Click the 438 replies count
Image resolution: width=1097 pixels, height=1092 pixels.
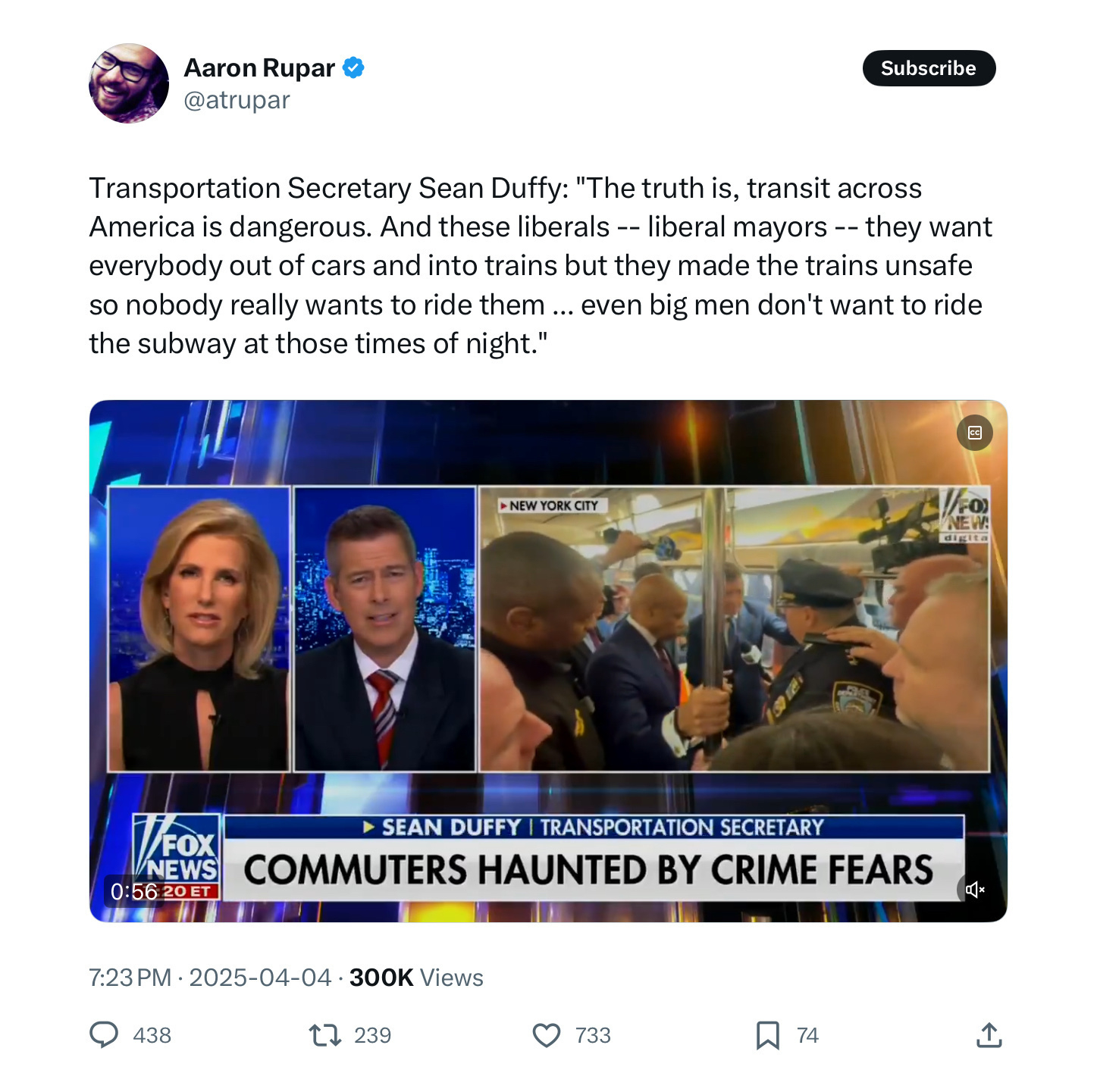152,1035
